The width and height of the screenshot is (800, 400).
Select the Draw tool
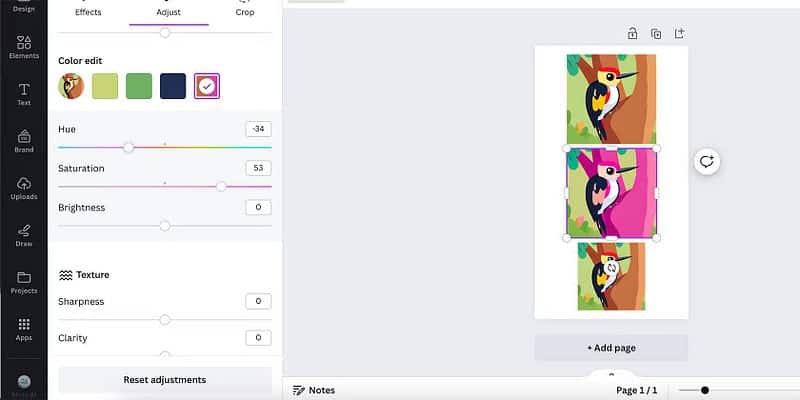pos(23,235)
